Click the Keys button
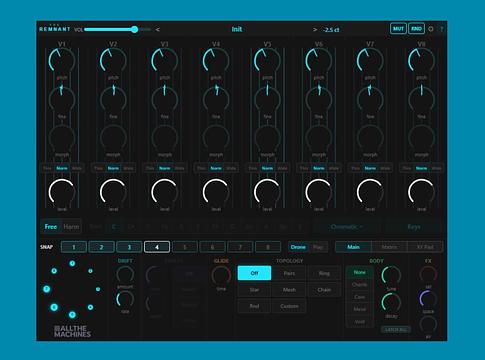Screen dimensions: 485x360 tap(414, 227)
